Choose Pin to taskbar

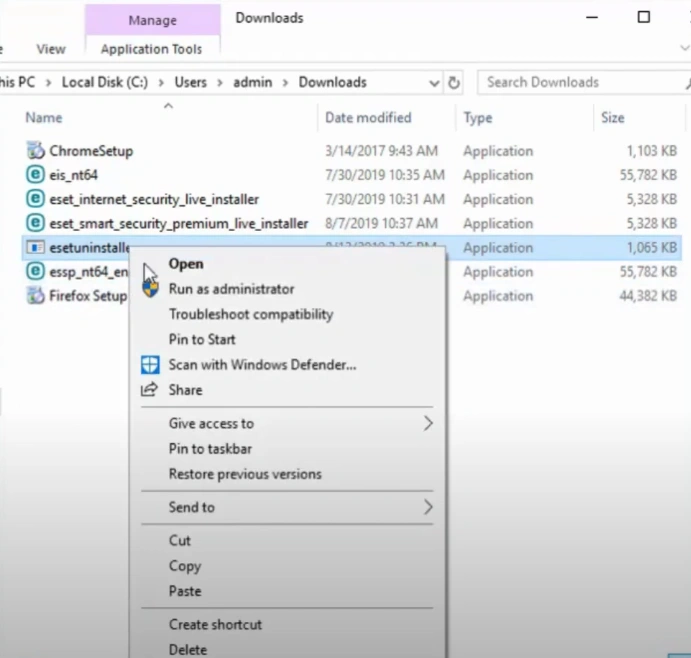(210, 449)
